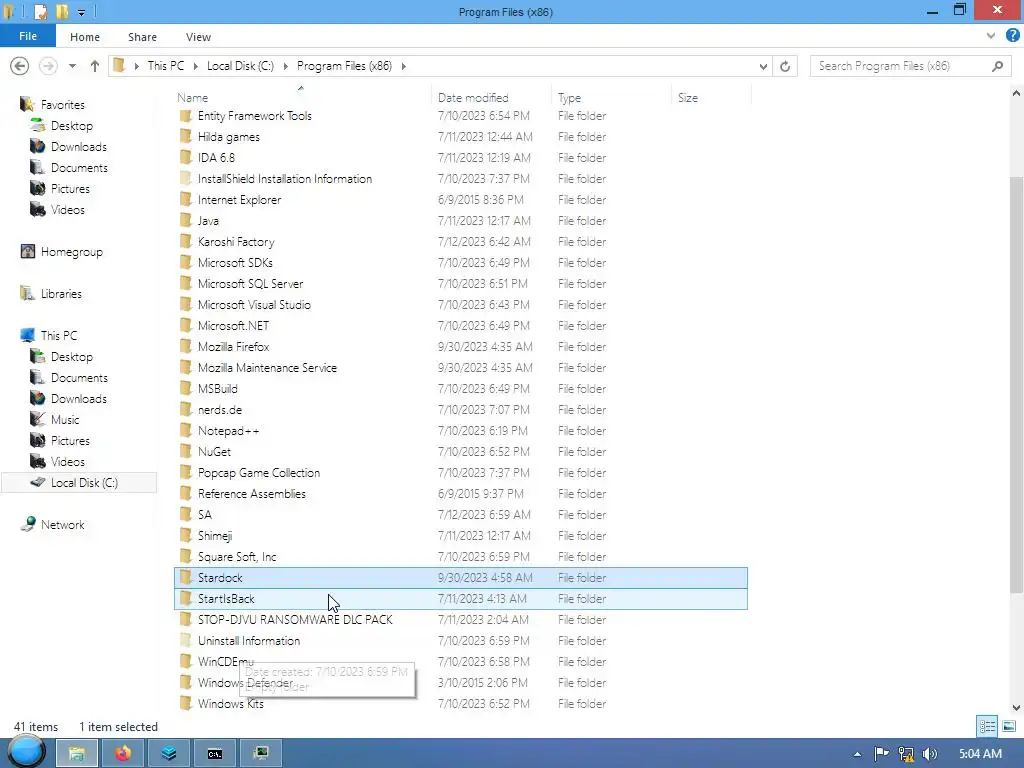Screen dimensions: 1024x768
Task: Open the Help question mark icon
Action: click(1012, 36)
